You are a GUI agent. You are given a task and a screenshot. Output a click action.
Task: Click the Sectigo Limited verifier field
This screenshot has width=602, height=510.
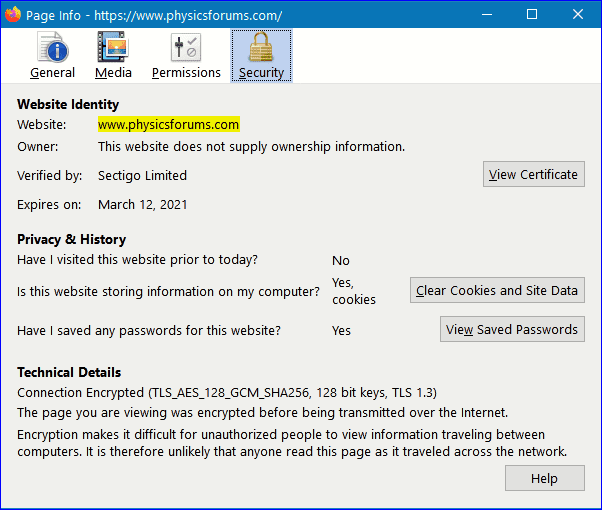pos(142,175)
